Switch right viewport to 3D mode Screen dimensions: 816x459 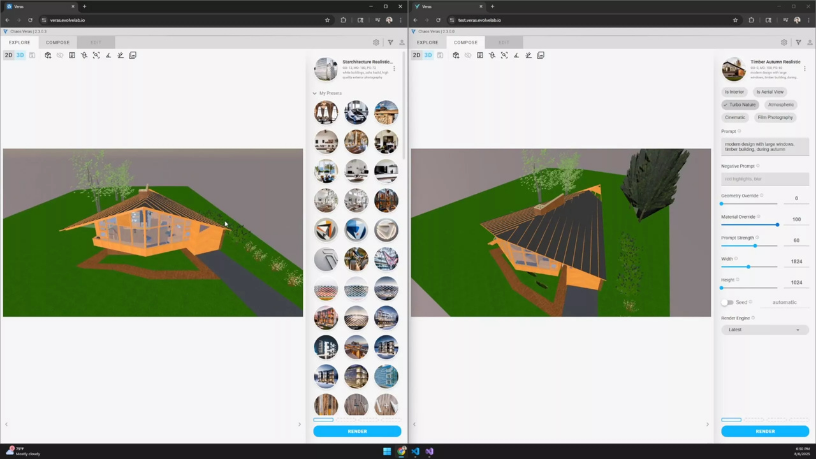428,55
